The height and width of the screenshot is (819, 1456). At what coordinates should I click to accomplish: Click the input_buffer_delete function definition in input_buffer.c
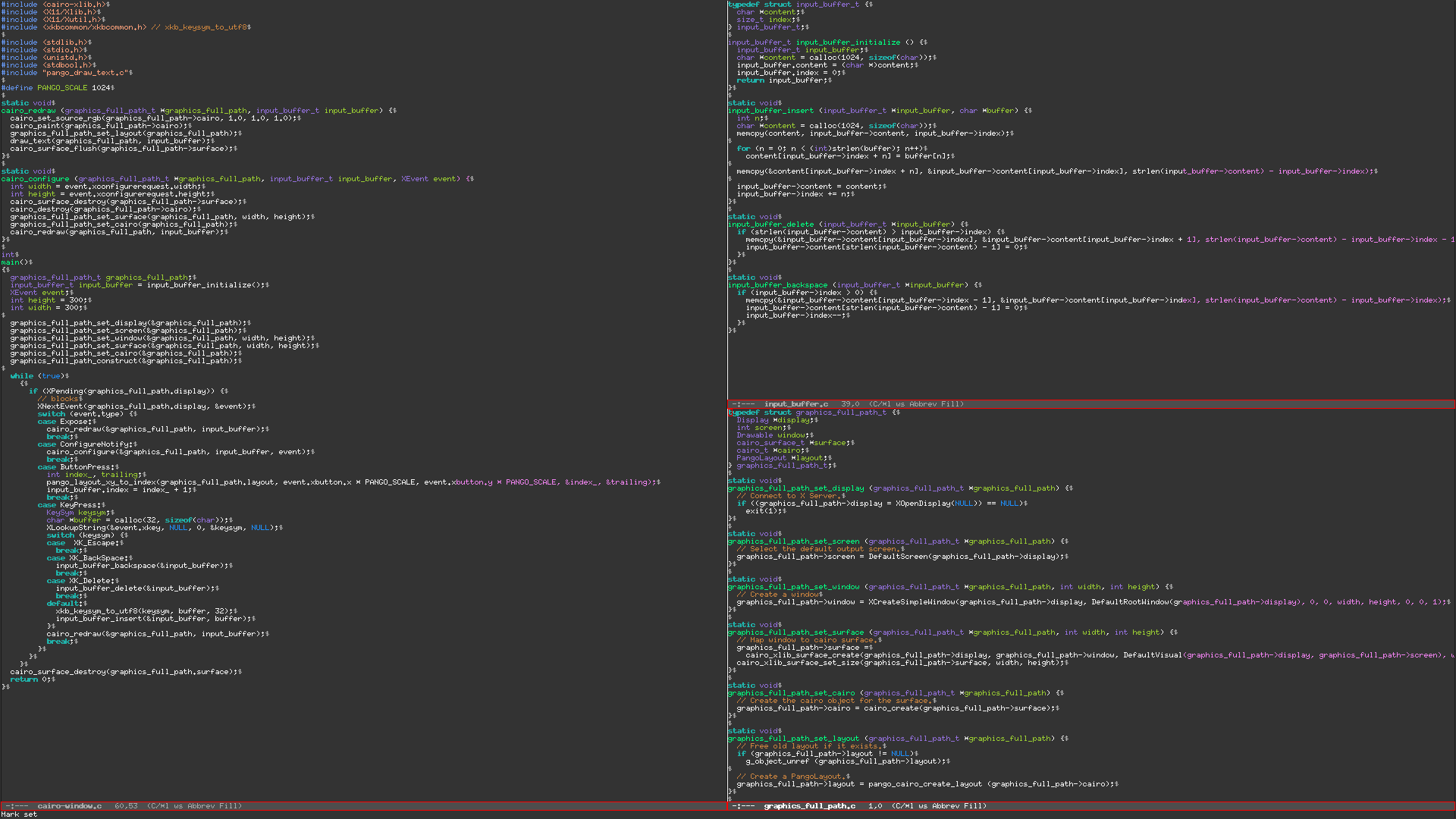(770, 224)
